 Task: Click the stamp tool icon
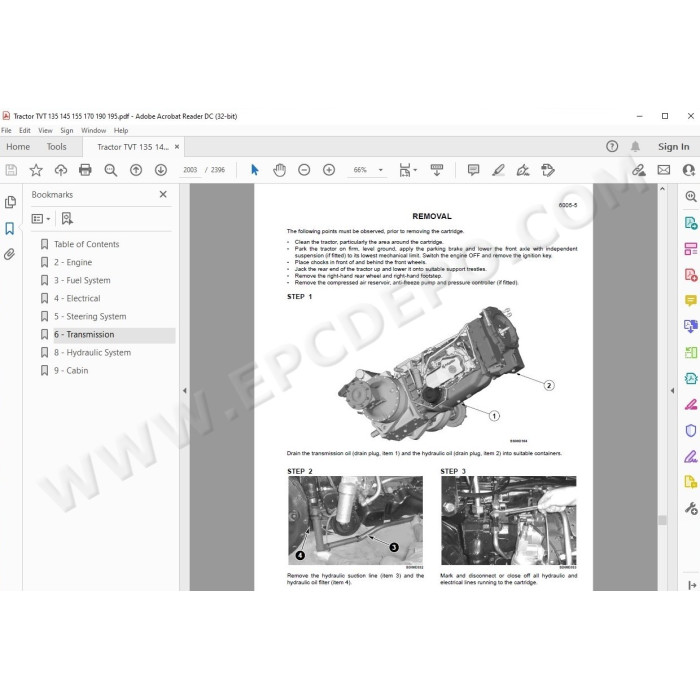[548, 170]
